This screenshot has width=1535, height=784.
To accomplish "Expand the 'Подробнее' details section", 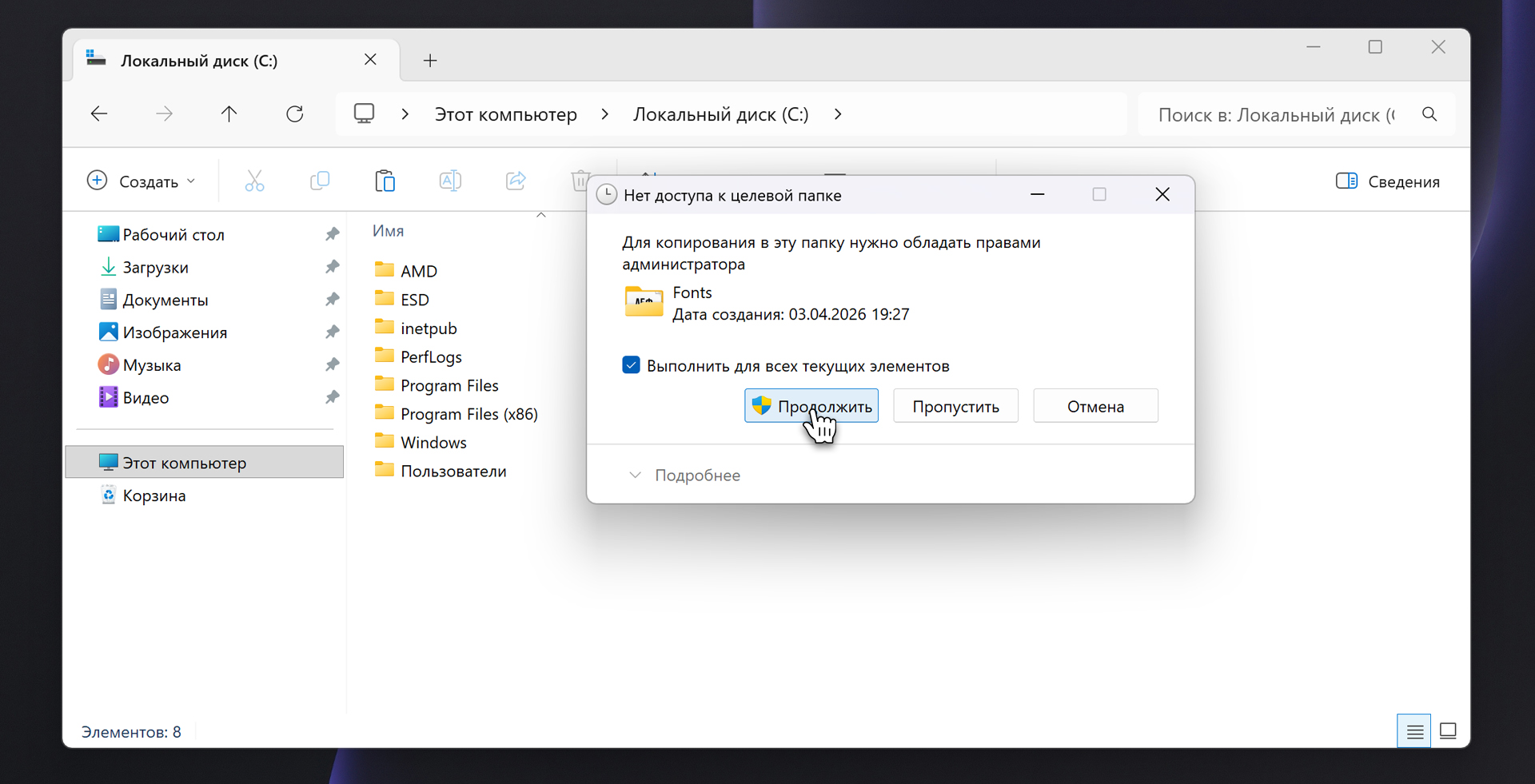I will coord(684,476).
